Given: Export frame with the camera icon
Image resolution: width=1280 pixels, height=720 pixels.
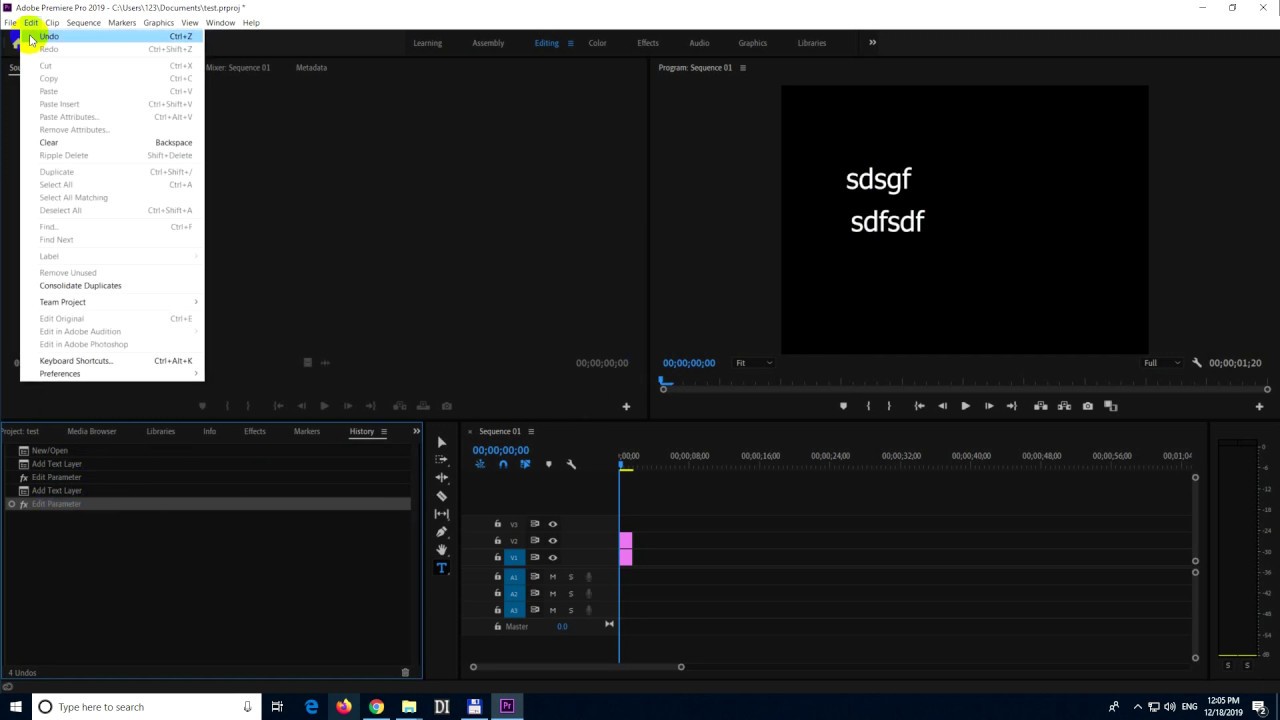Looking at the screenshot, I should pyautogui.click(x=1088, y=406).
